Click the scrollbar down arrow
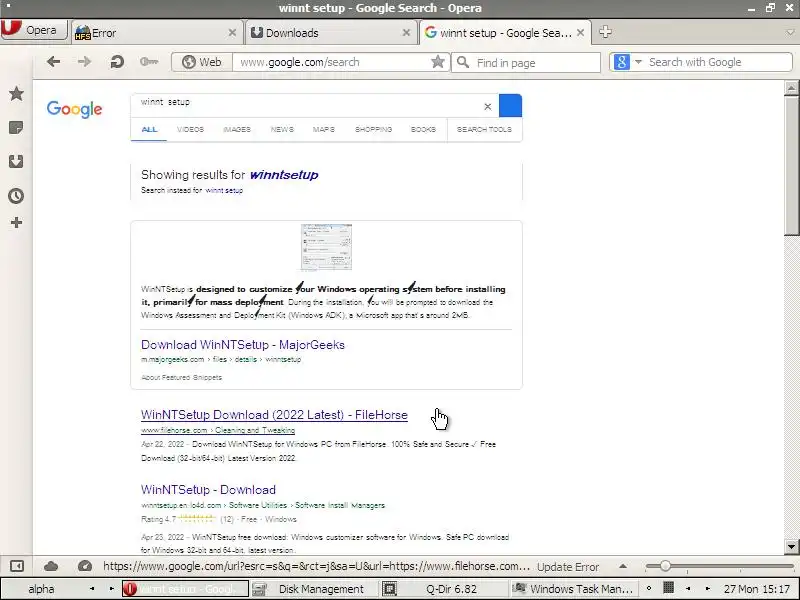This screenshot has height=600, width=800. tap(791, 546)
